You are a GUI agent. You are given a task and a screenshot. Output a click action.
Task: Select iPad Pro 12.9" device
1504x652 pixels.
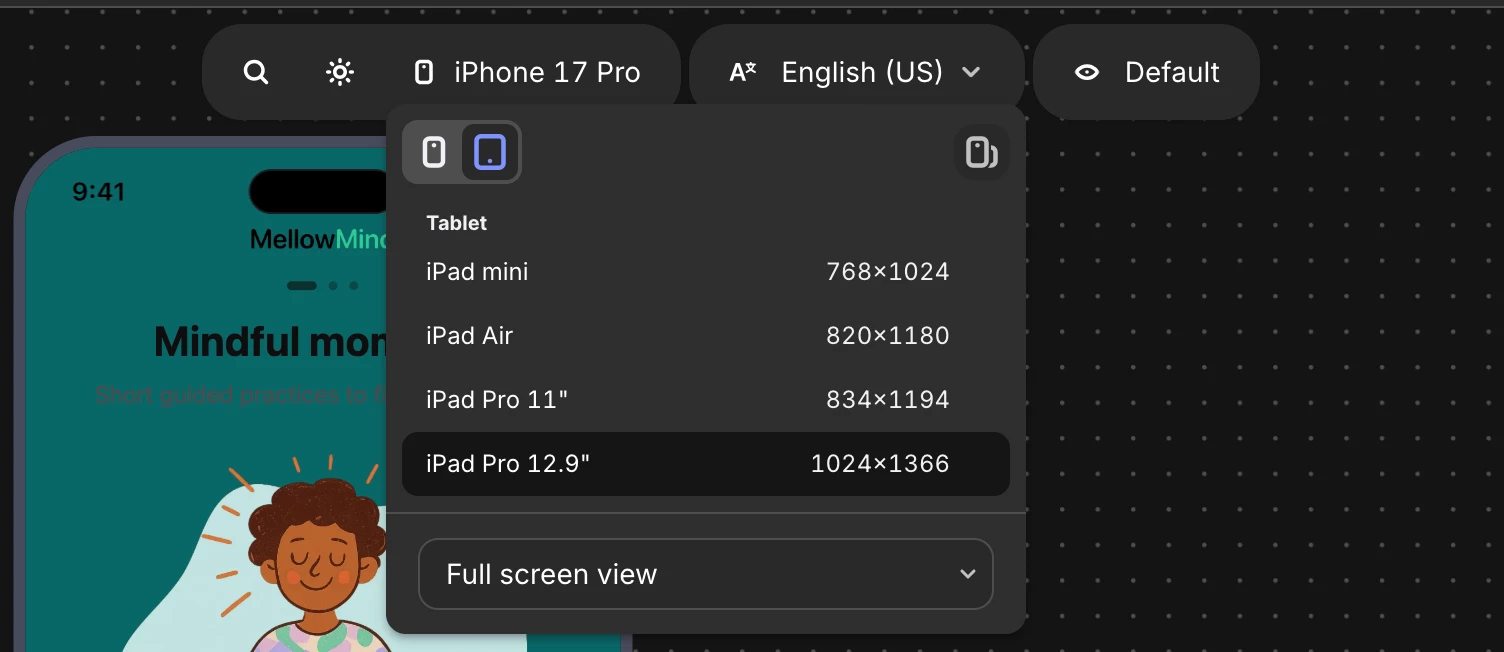tap(706, 463)
